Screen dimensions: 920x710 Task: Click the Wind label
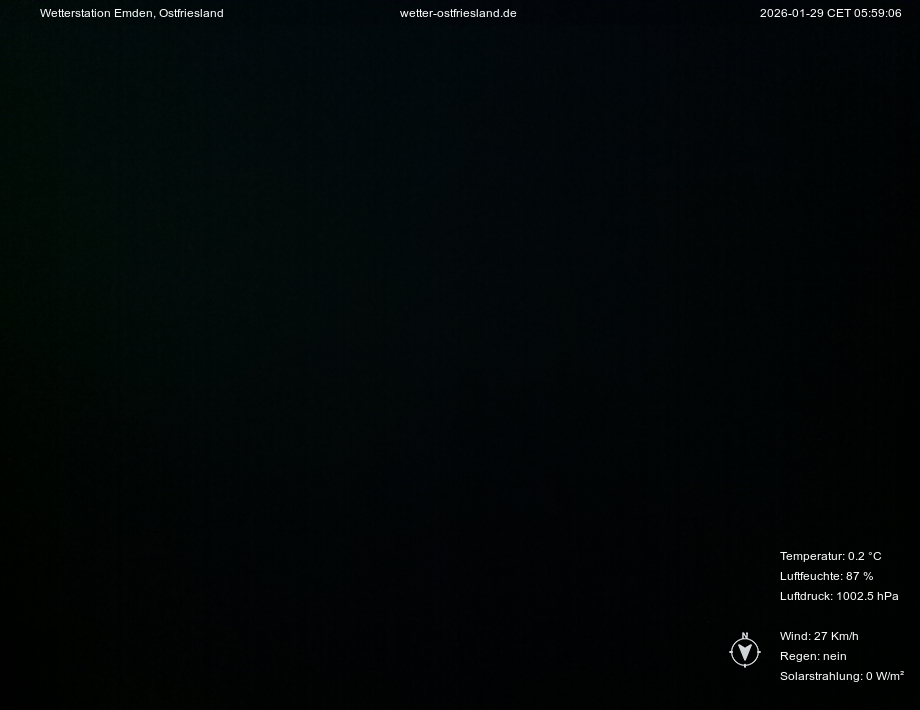794,636
